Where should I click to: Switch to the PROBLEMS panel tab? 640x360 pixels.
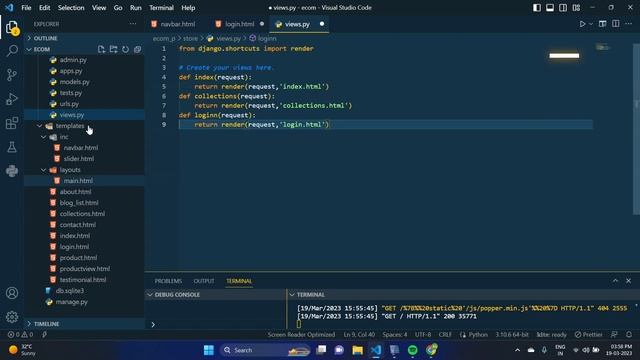point(168,281)
